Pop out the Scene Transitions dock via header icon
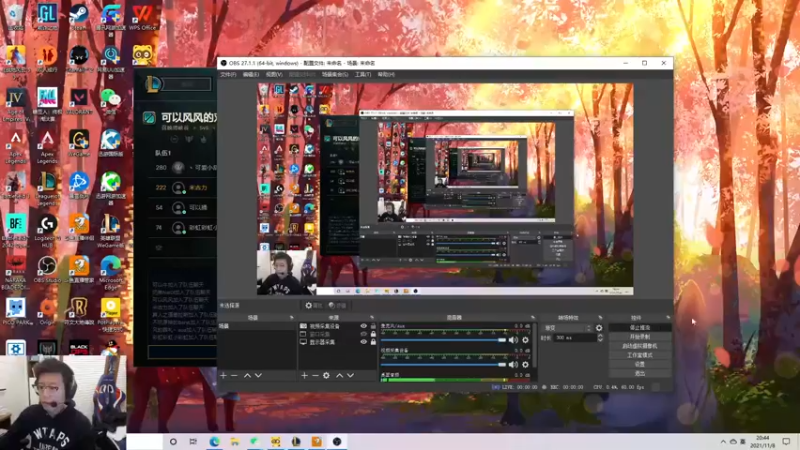 (x=600, y=318)
